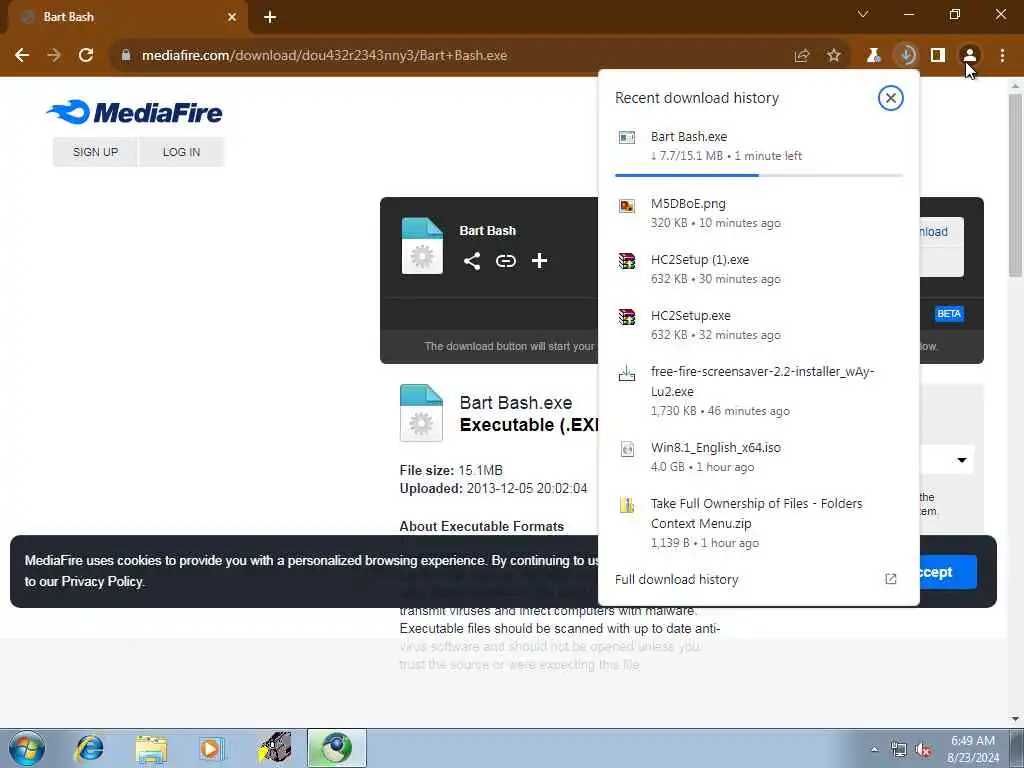Screen dimensions: 1024x768
Task: Click the Bart Bash.exe Executable file icon
Action: pyautogui.click(x=421, y=413)
